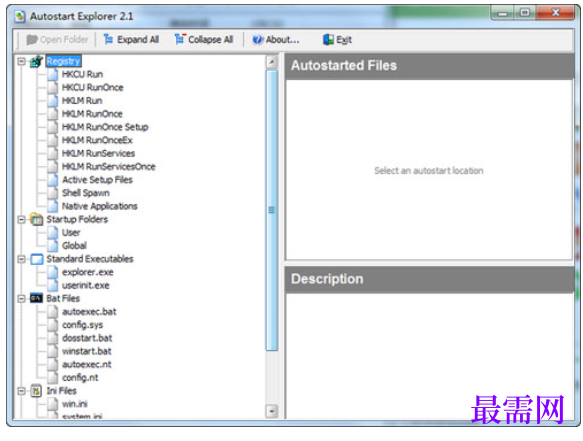Select userinit.exe in the tree

(86, 286)
